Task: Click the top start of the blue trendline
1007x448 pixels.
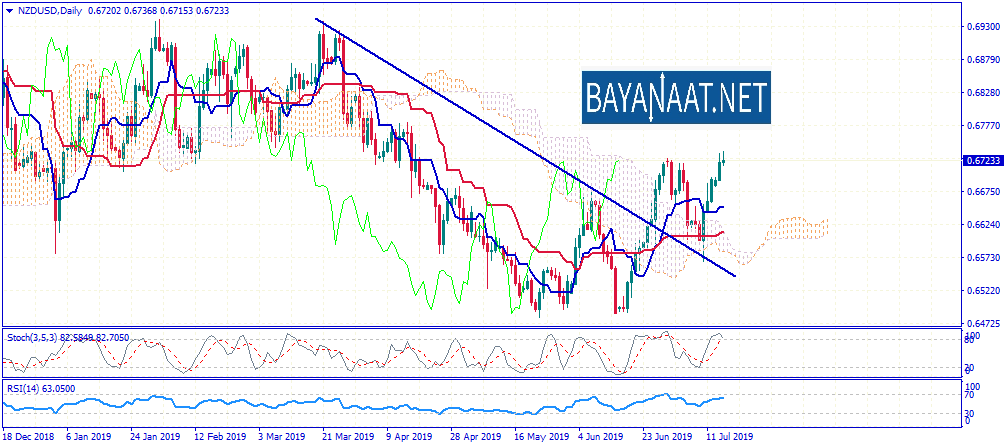Action: (318, 20)
